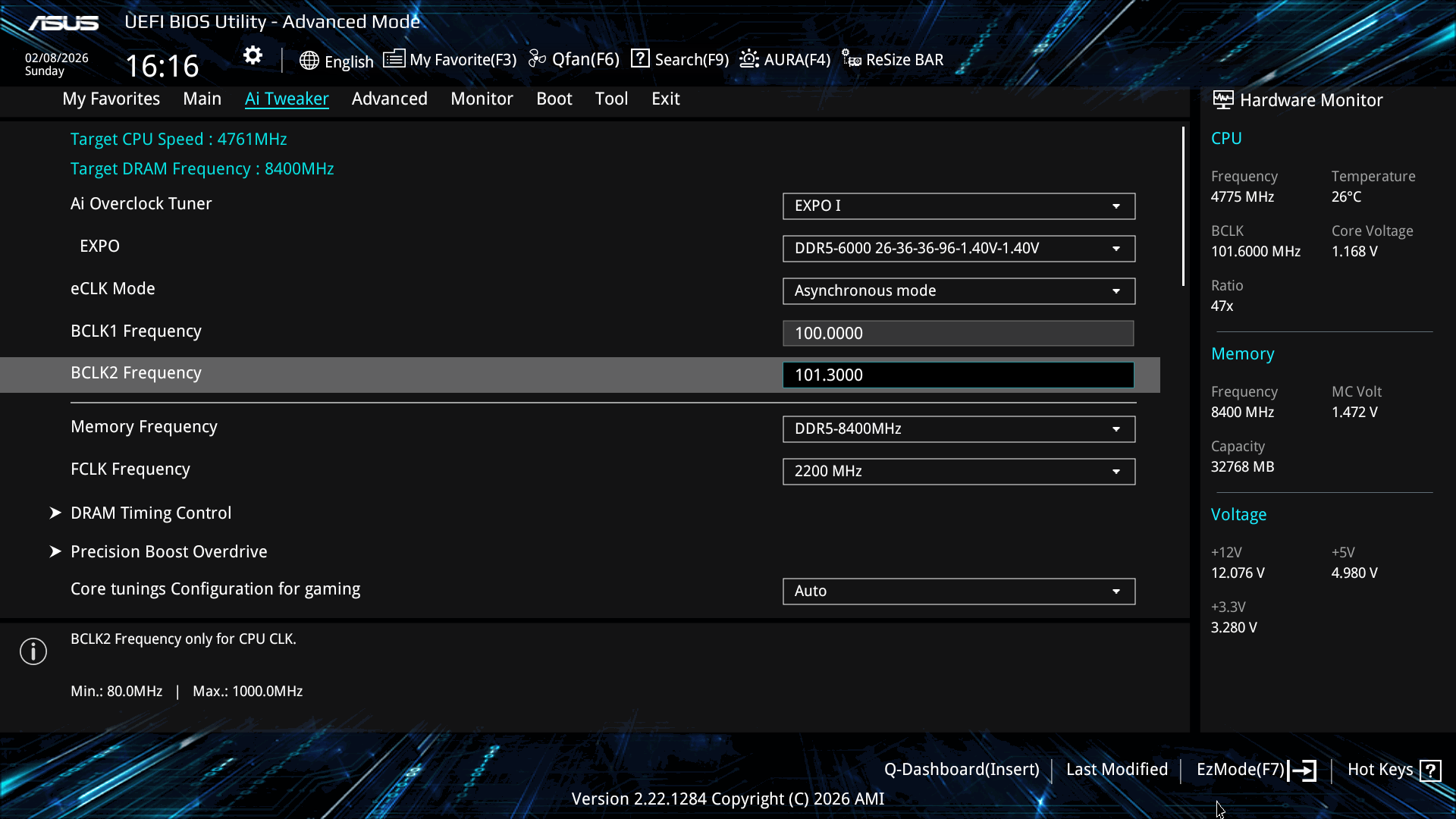Screen dimensions: 1456x819
Task: Open the Ai Overclock Tuner dropdown
Action: click(959, 206)
